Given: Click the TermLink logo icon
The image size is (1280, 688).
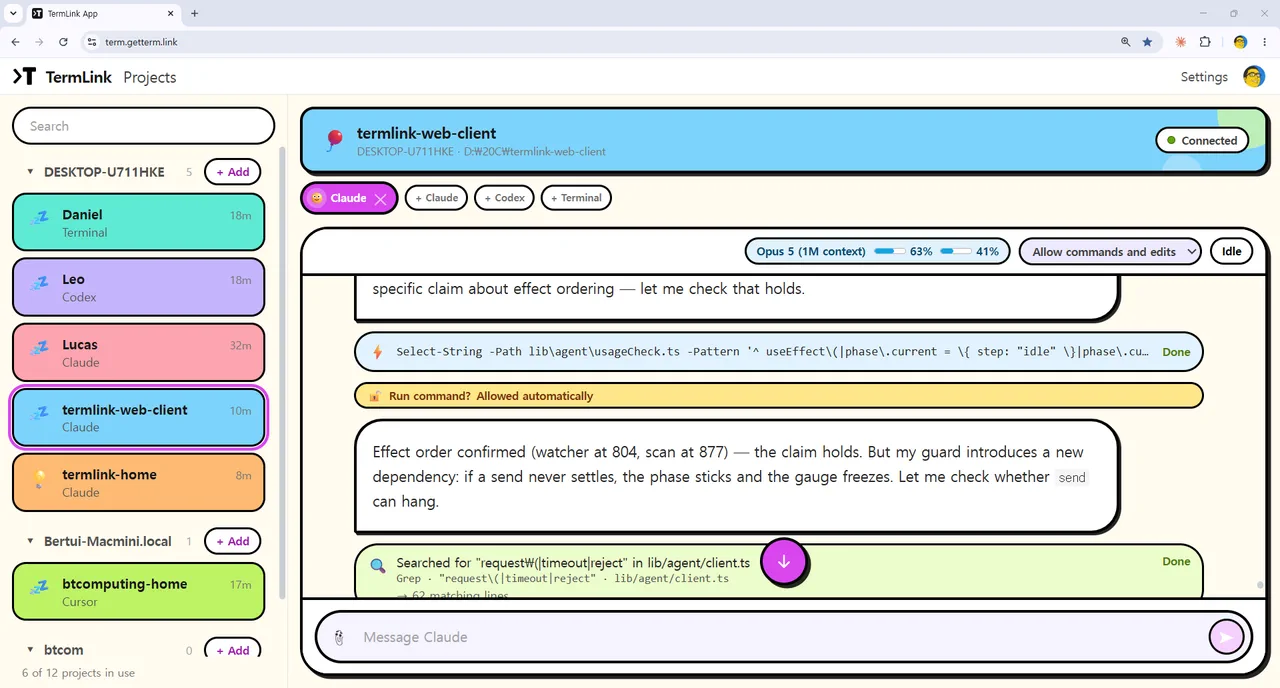Looking at the screenshot, I should coord(24,76).
